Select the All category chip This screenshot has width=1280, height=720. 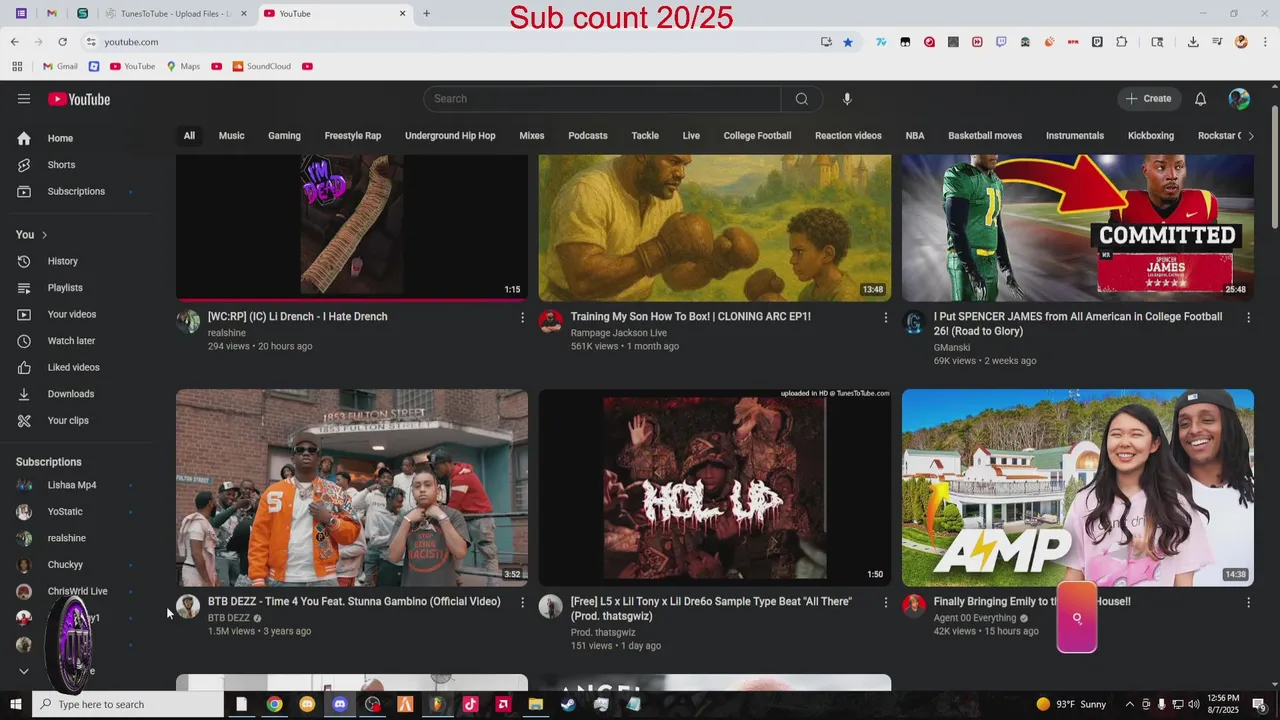(x=189, y=136)
